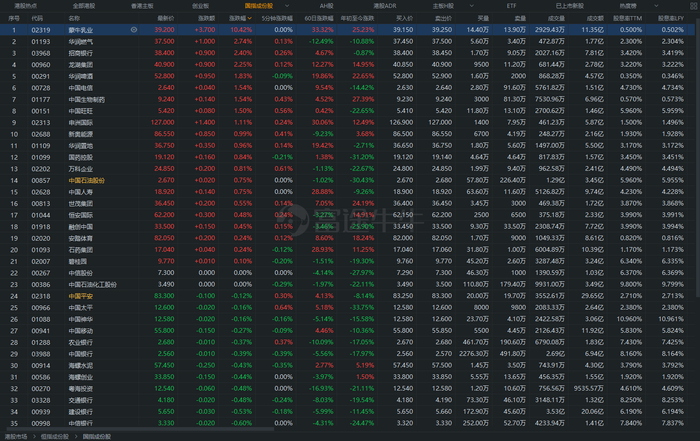Switch to the 港股热点 tab
The width and height of the screenshot is (700, 441).
(25, 6)
